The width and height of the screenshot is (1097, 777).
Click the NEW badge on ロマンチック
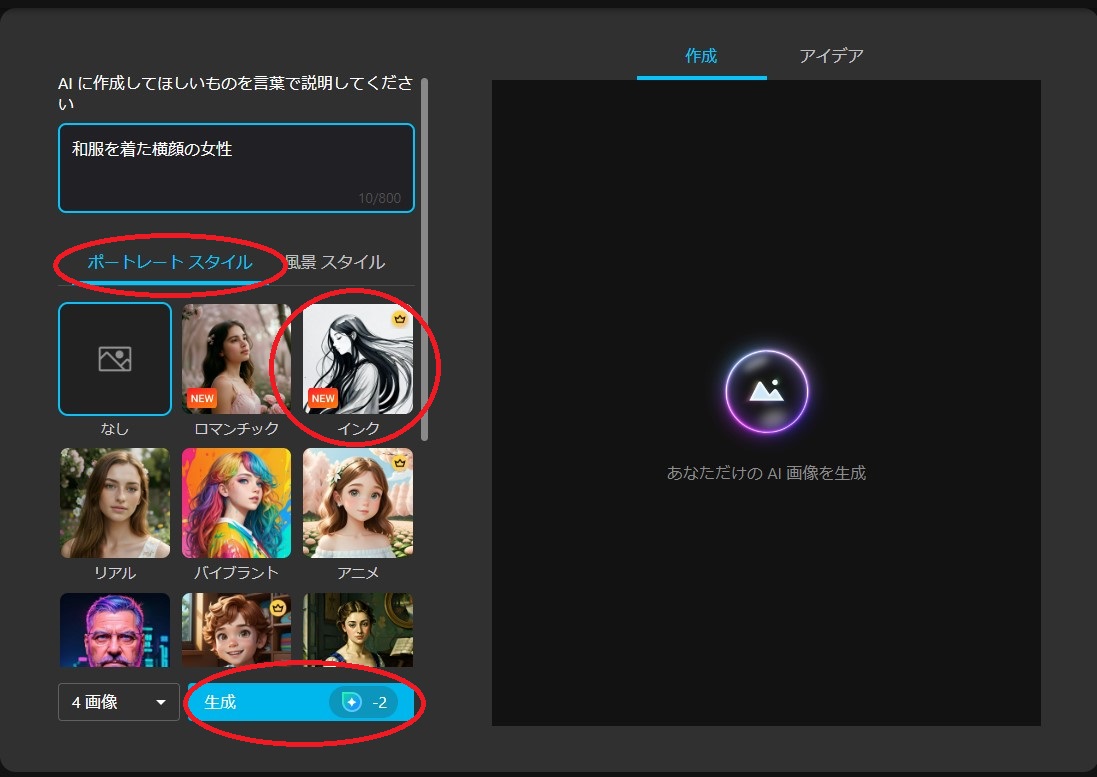click(x=202, y=398)
